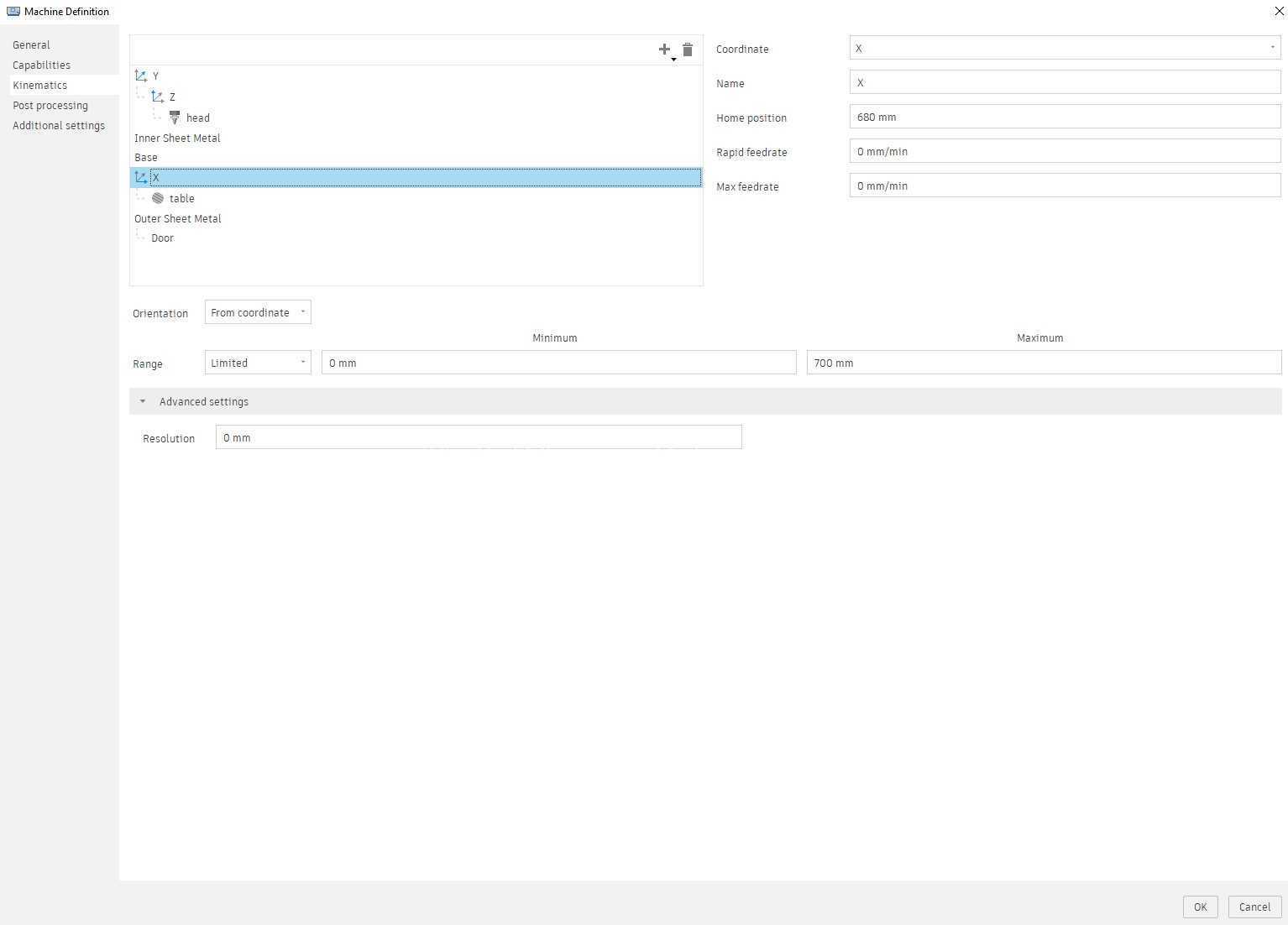Image resolution: width=1288 pixels, height=925 pixels.
Task: Click the axis icon beside Z
Action: (x=158, y=97)
